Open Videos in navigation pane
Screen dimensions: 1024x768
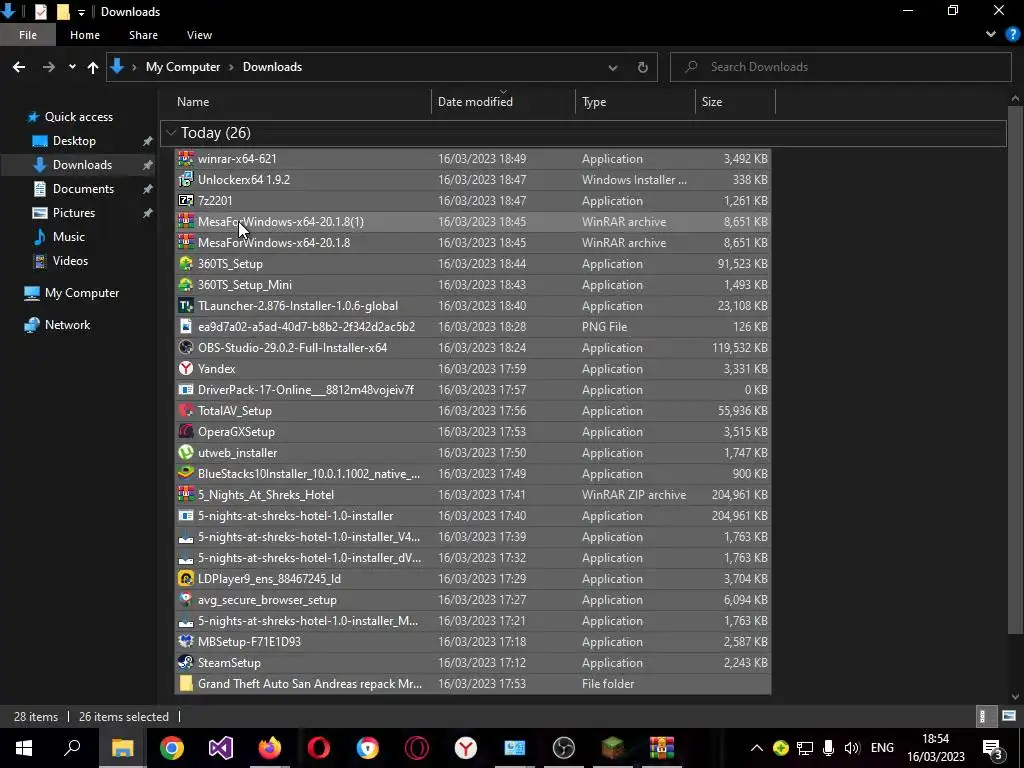click(x=70, y=261)
